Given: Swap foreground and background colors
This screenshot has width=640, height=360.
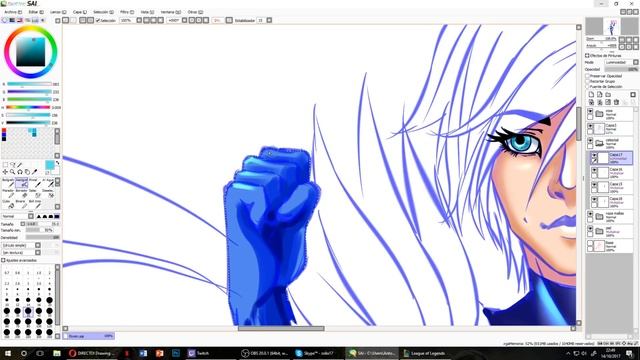Looking at the screenshot, I should click(x=58, y=163).
